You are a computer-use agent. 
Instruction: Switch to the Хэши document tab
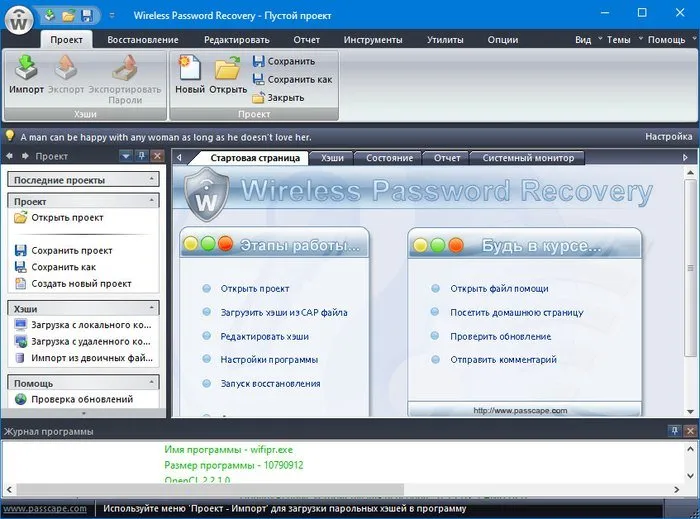pyautogui.click(x=332, y=158)
